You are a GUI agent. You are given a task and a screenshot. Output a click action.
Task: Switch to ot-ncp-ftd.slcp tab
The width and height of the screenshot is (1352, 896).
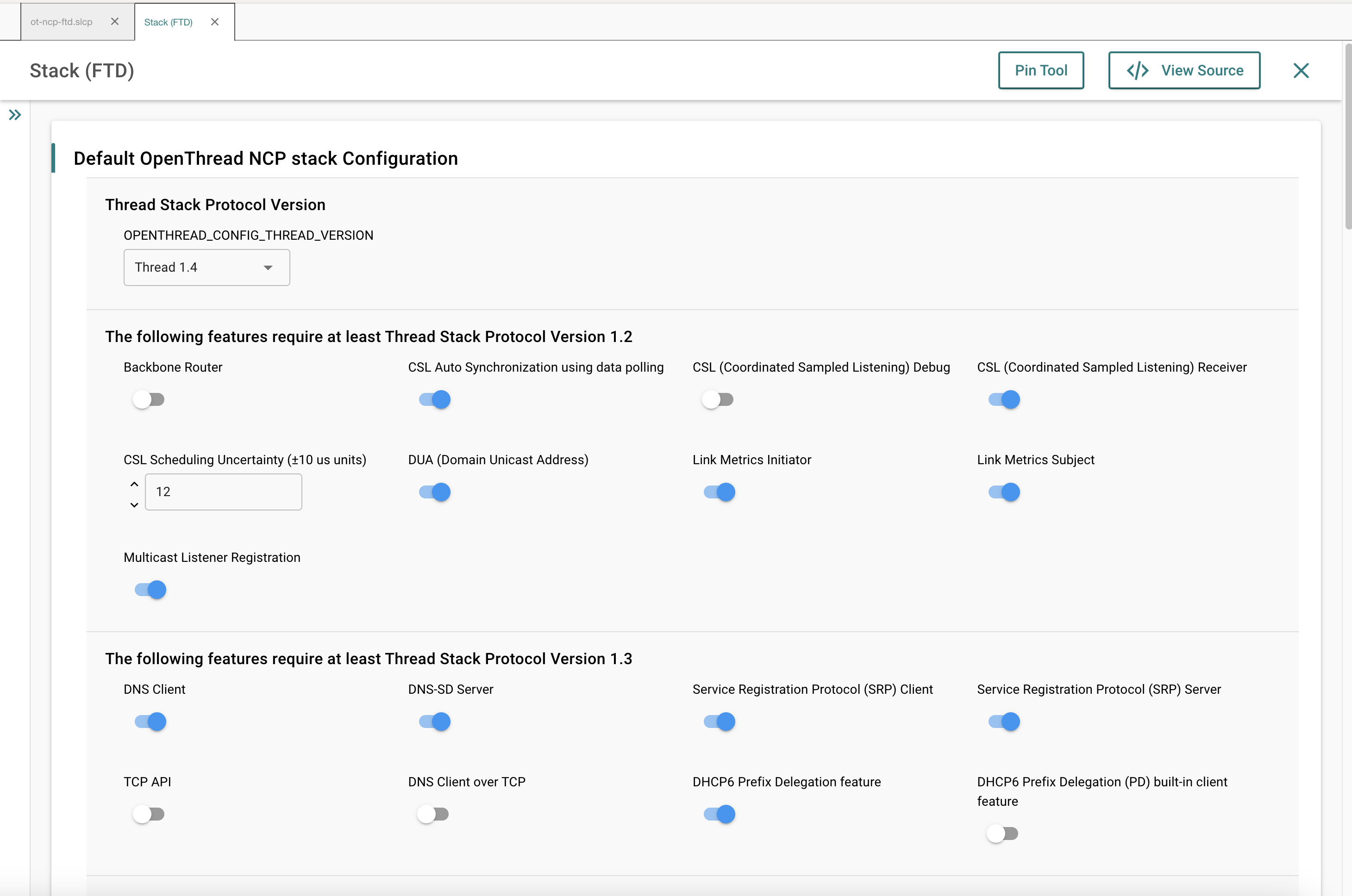(x=62, y=22)
